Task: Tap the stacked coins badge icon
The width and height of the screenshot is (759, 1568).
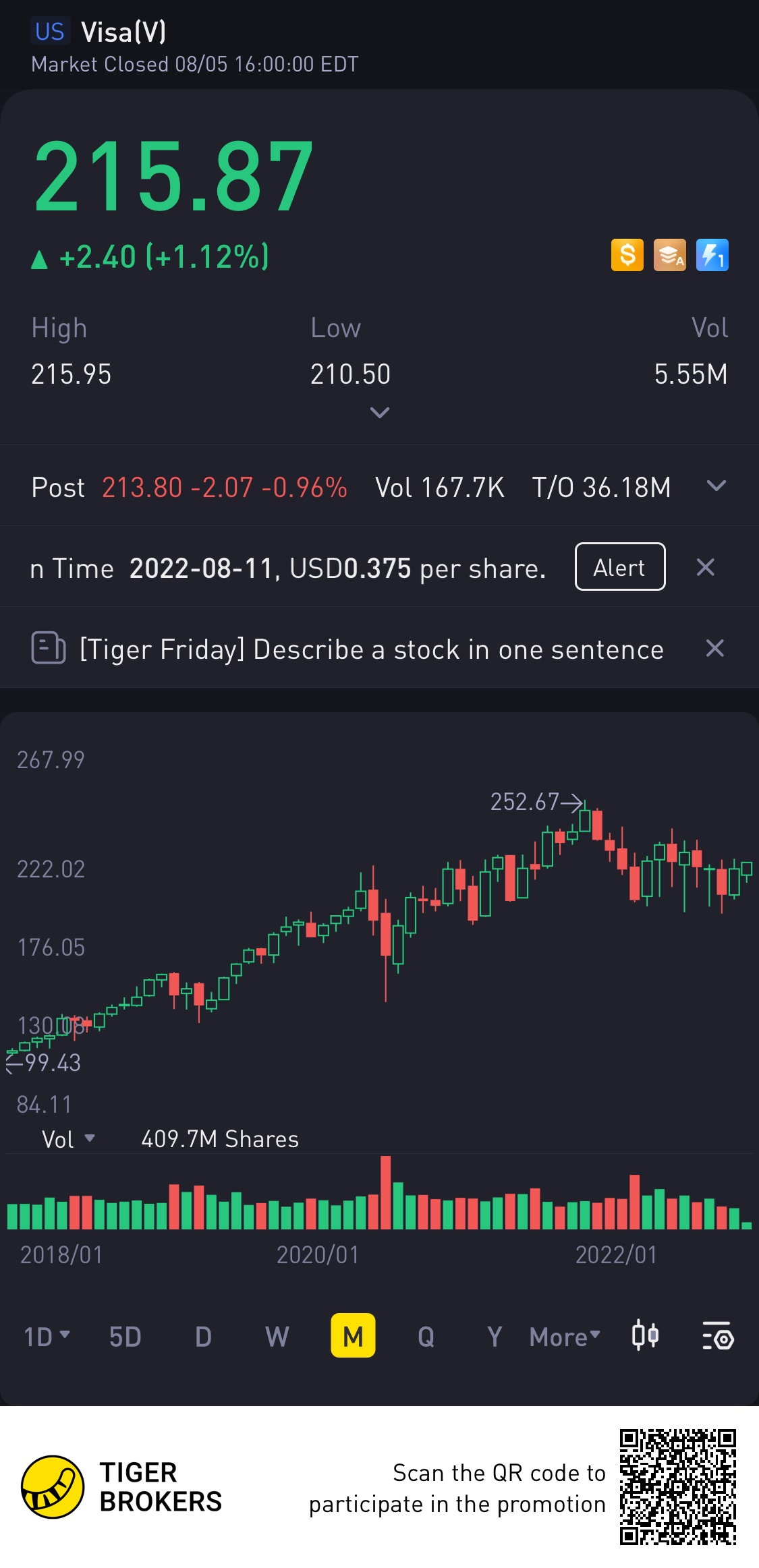Action: pyautogui.click(x=669, y=256)
